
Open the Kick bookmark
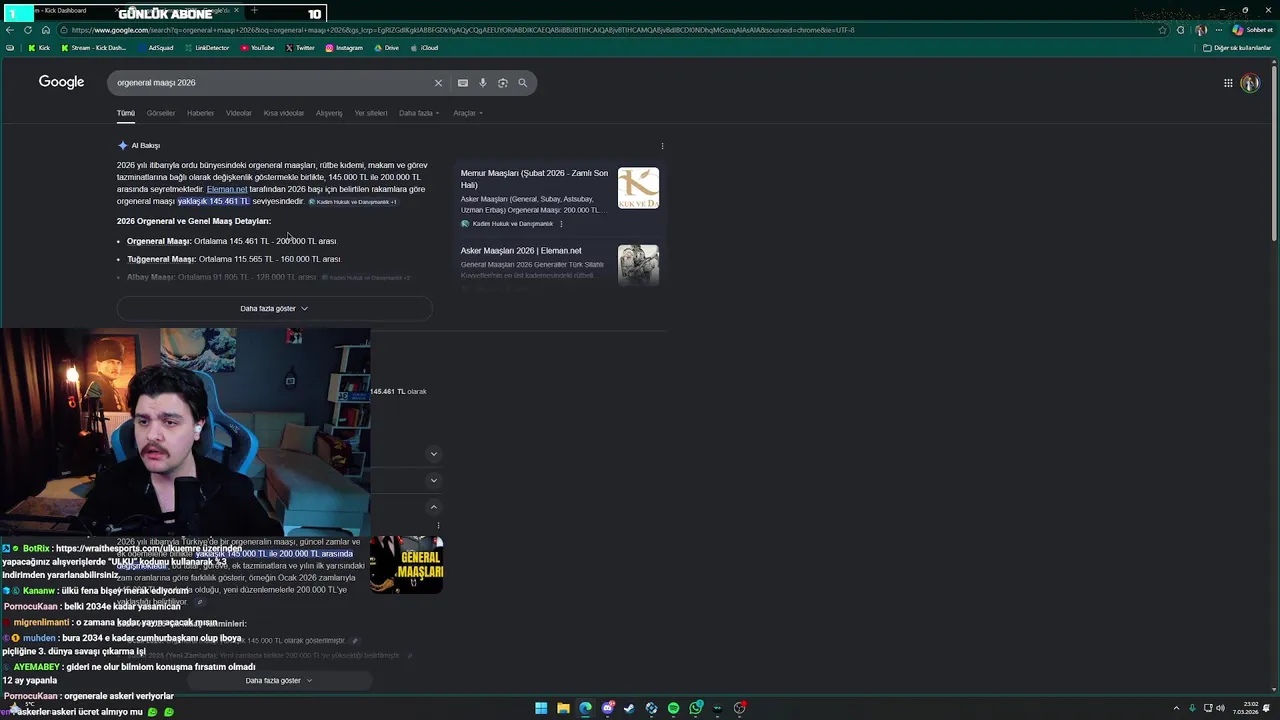tap(39, 47)
